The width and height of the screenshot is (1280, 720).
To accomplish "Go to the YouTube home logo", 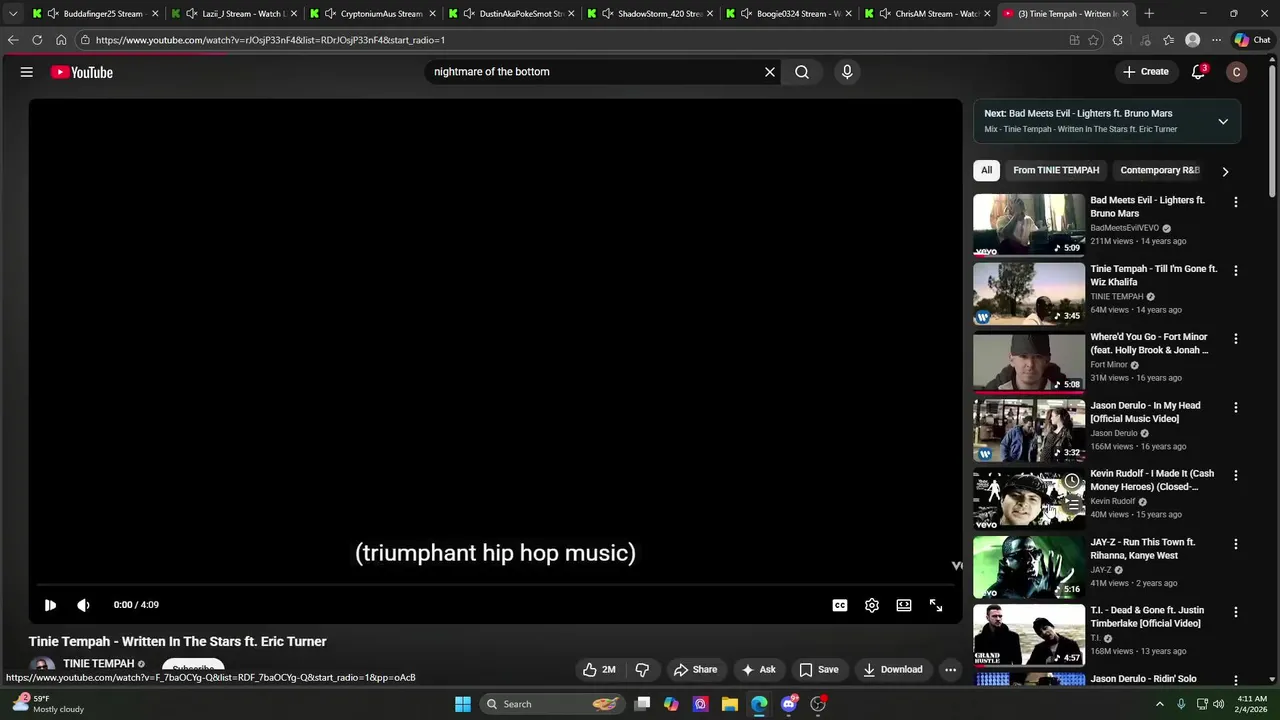I will click(x=82, y=72).
